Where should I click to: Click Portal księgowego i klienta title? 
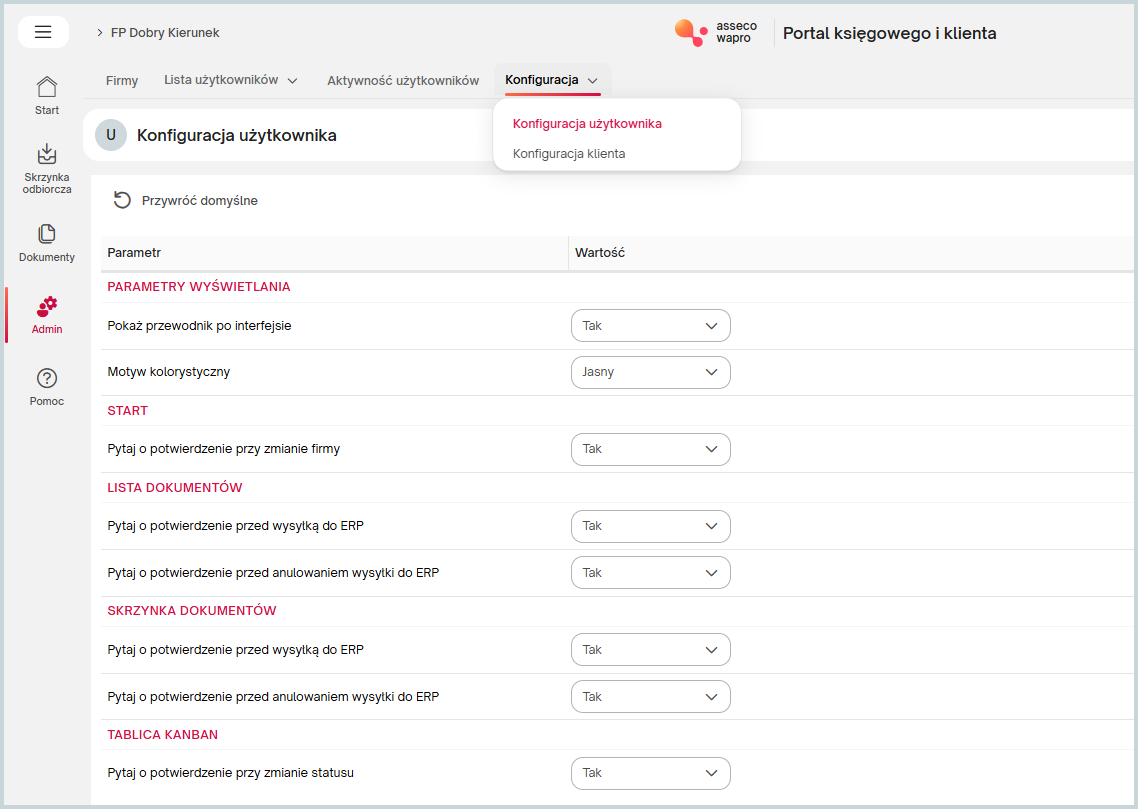[889, 33]
